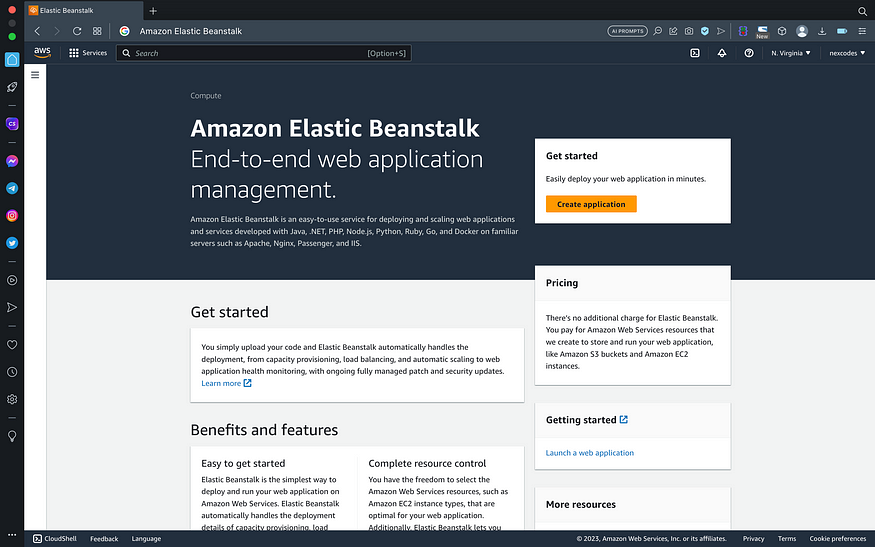The image size is (875, 547).
Task: Open the Messenger sidebar icon
Action: coord(12,161)
